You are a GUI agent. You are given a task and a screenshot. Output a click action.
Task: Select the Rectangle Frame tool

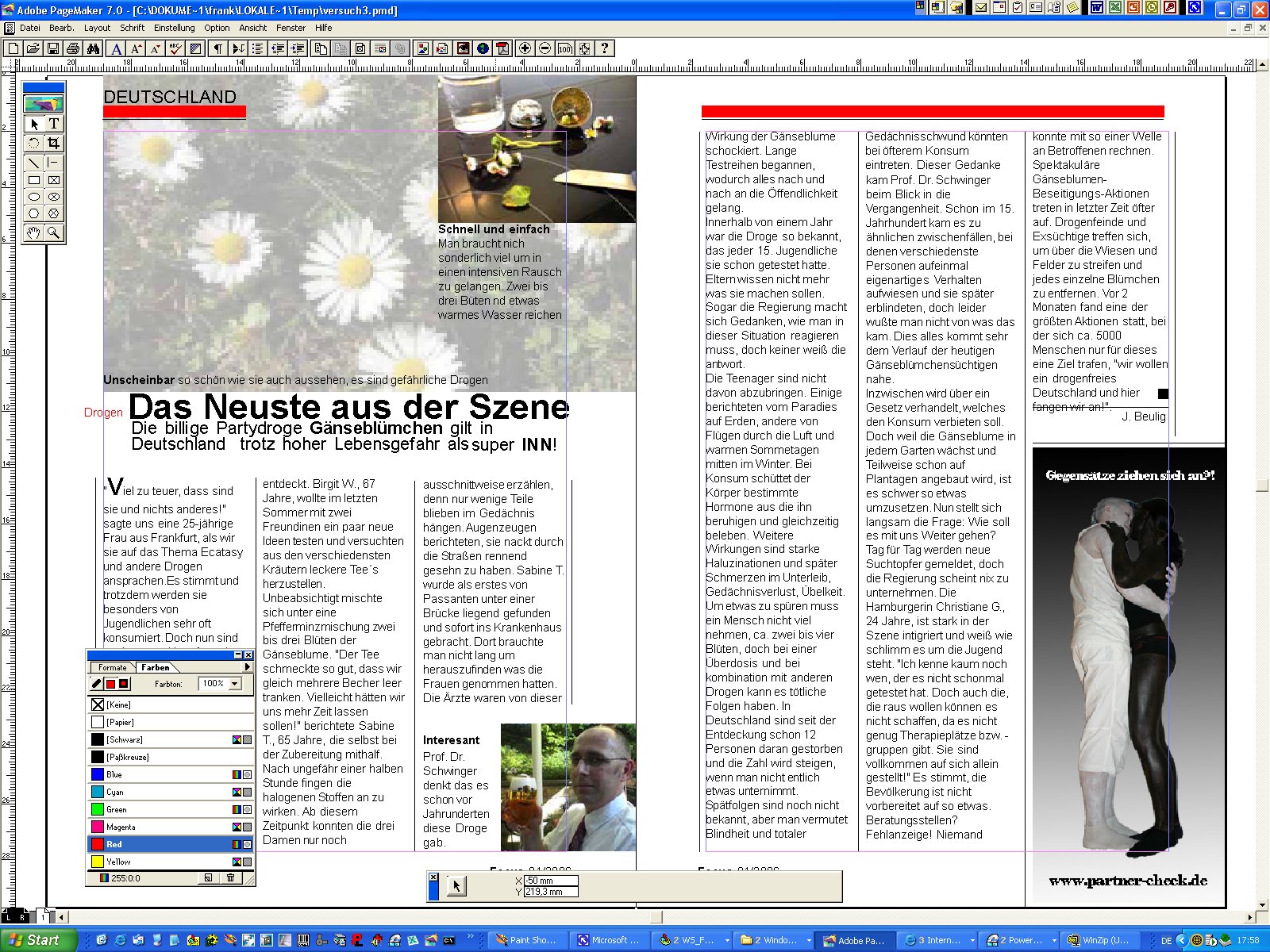(53, 180)
